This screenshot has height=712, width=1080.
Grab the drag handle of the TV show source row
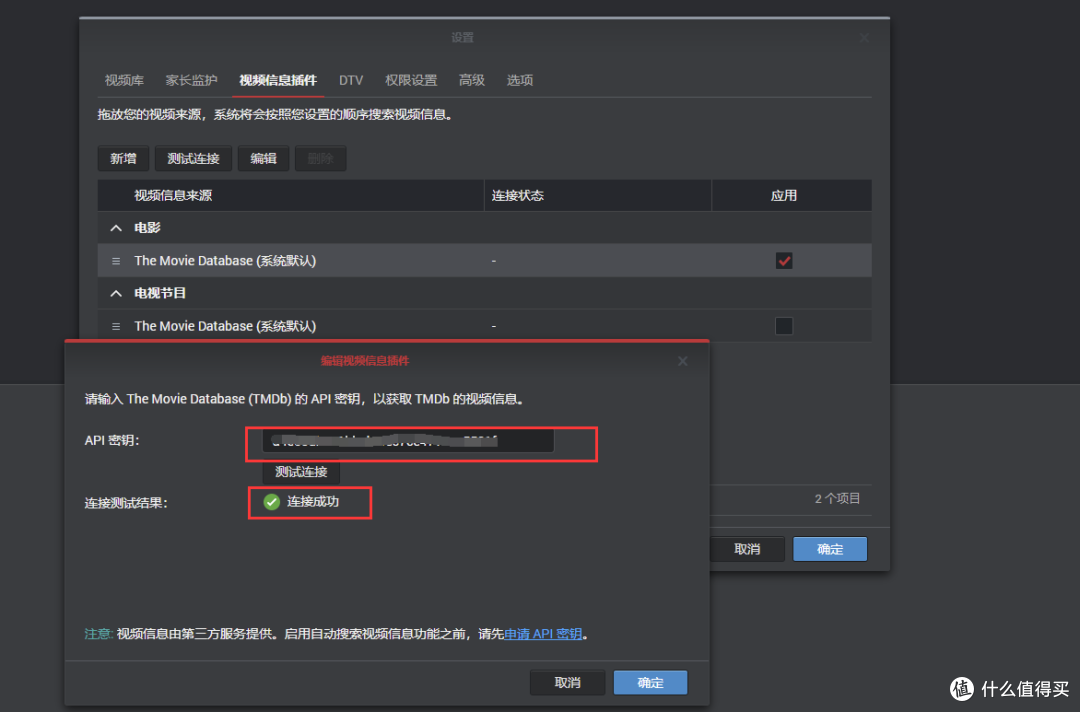[x=116, y=326]
